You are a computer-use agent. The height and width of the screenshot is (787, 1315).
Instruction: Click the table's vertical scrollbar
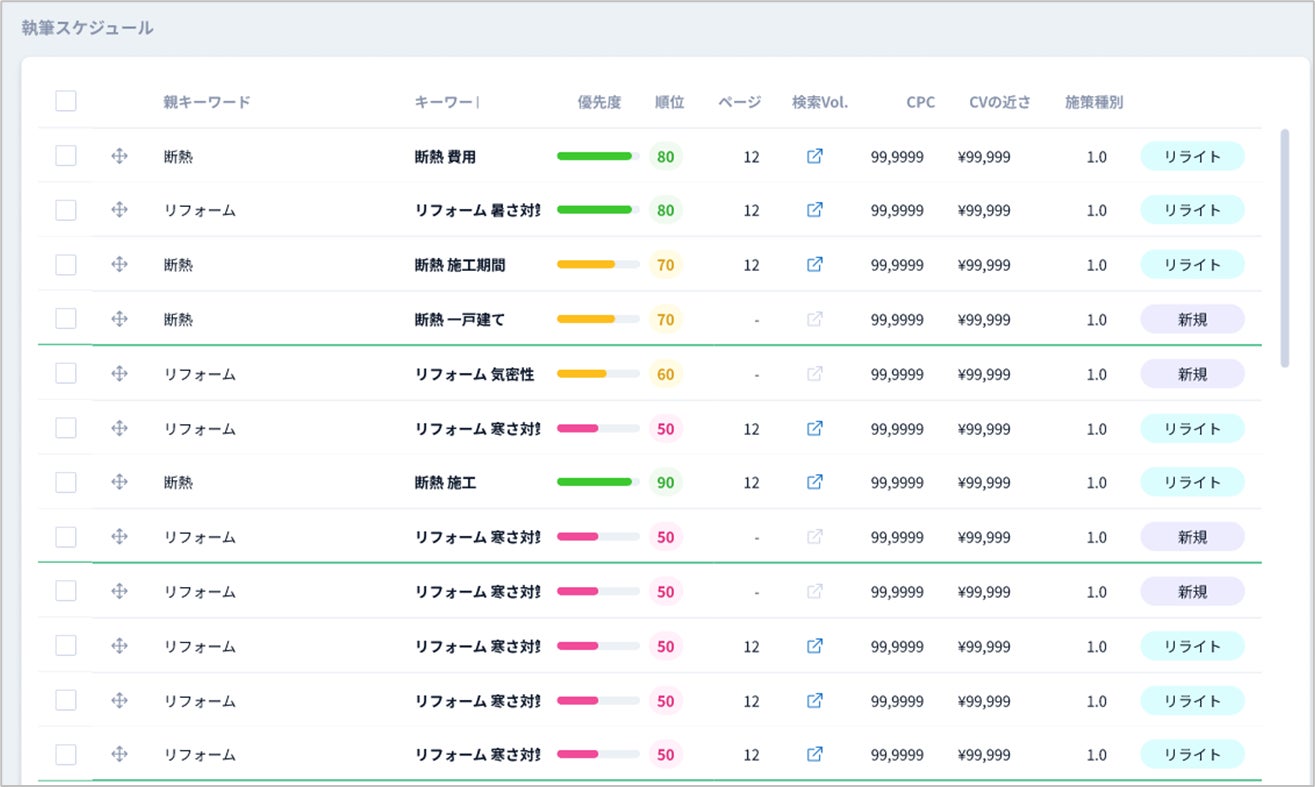[x=1285, y=248]
